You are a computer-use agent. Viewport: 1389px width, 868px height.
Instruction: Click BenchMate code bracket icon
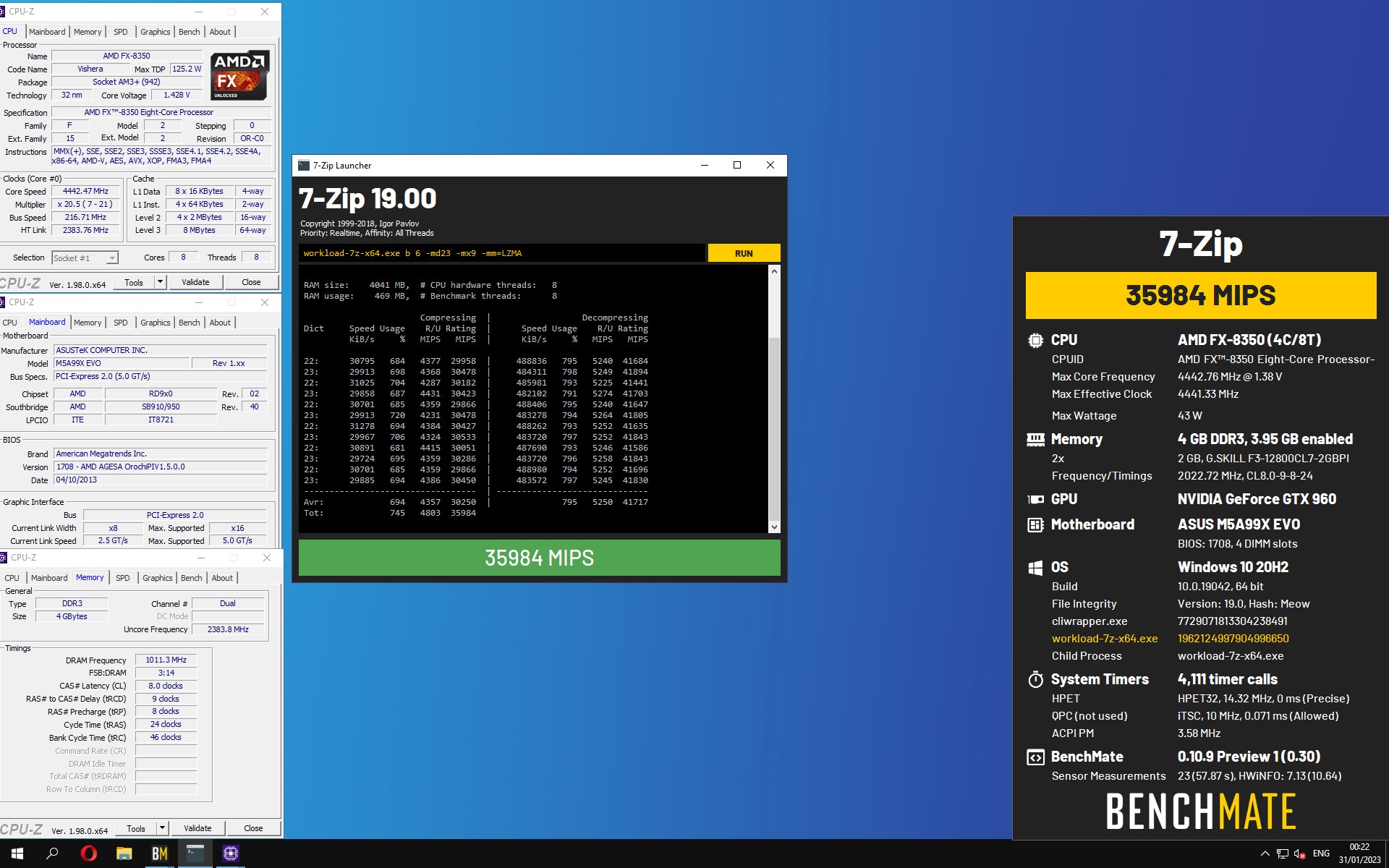point(1035,757)
